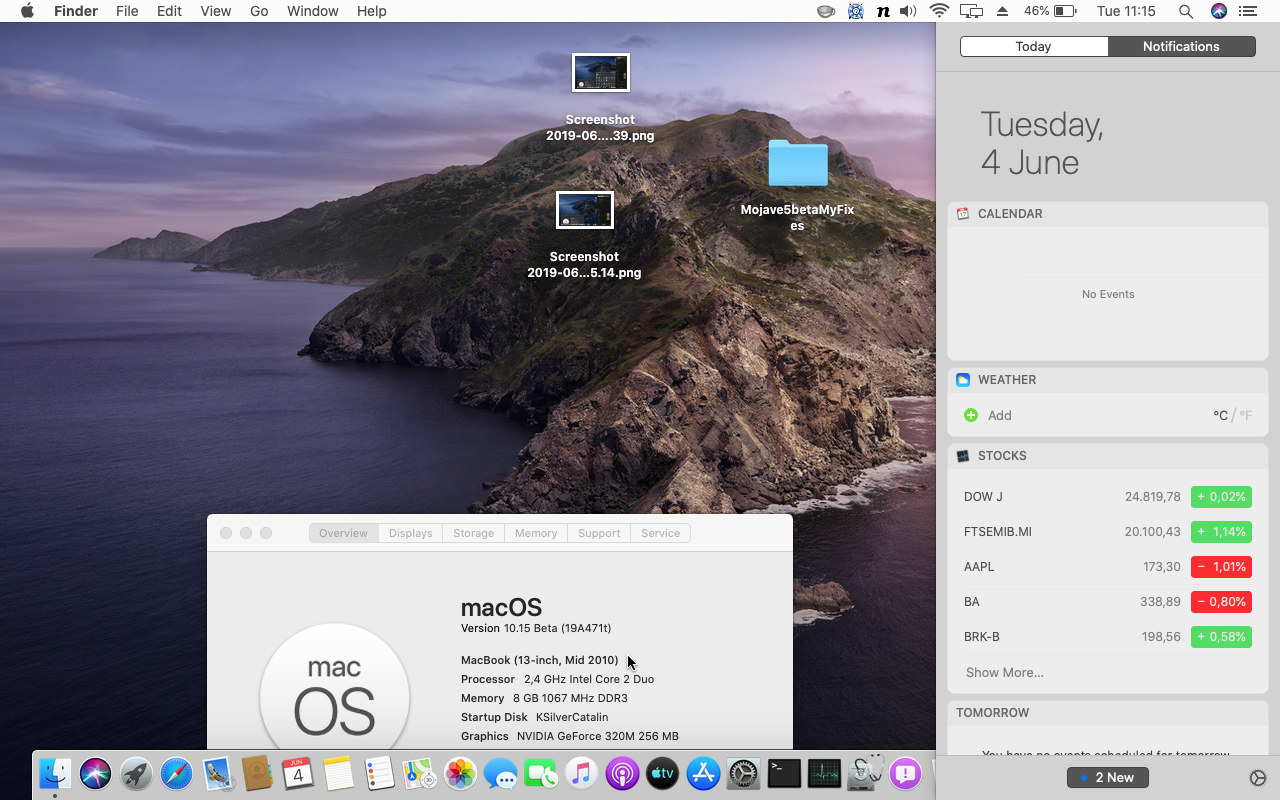This screenshot has height=800, width=1280.
Task: Open Disk Utility in Dock
Action: click(x=865, y=773)
